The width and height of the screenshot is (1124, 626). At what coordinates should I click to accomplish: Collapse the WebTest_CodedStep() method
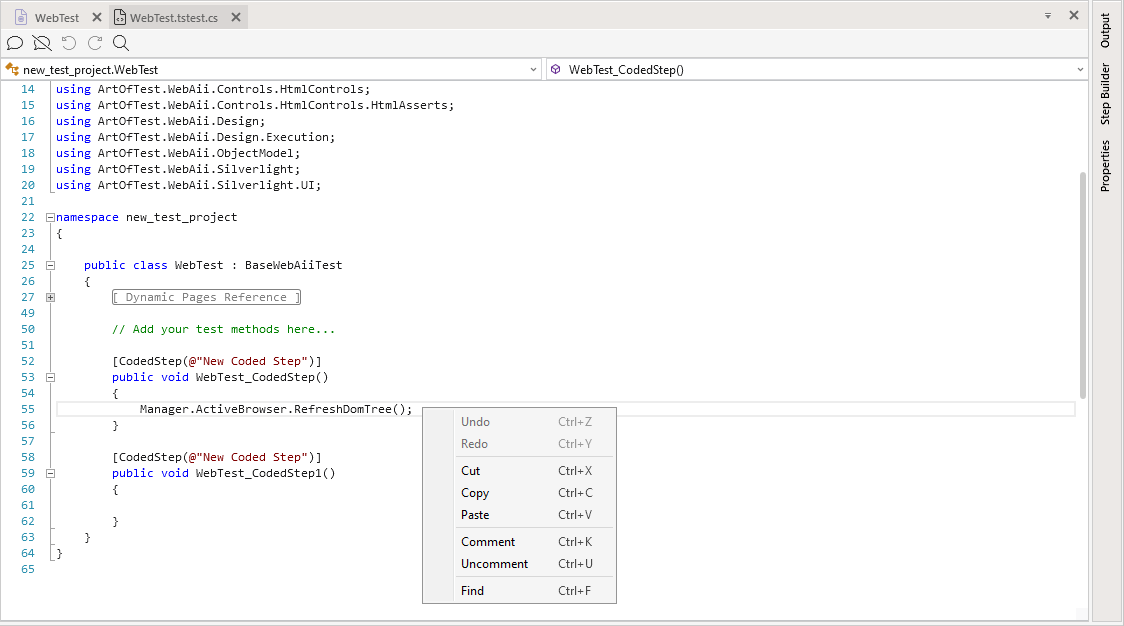point(50,377)
